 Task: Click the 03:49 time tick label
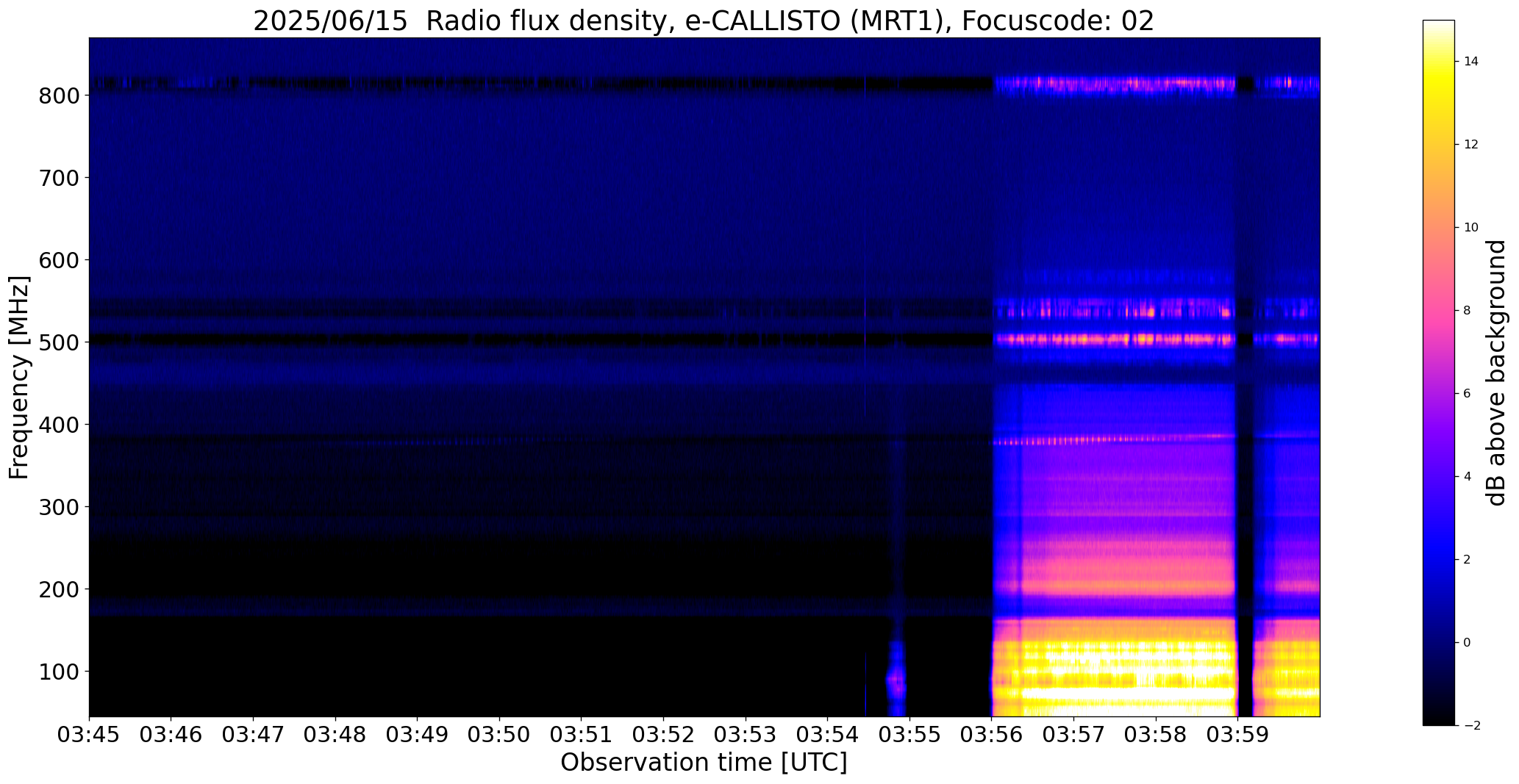pyautogui.click(x=418, y=735)
